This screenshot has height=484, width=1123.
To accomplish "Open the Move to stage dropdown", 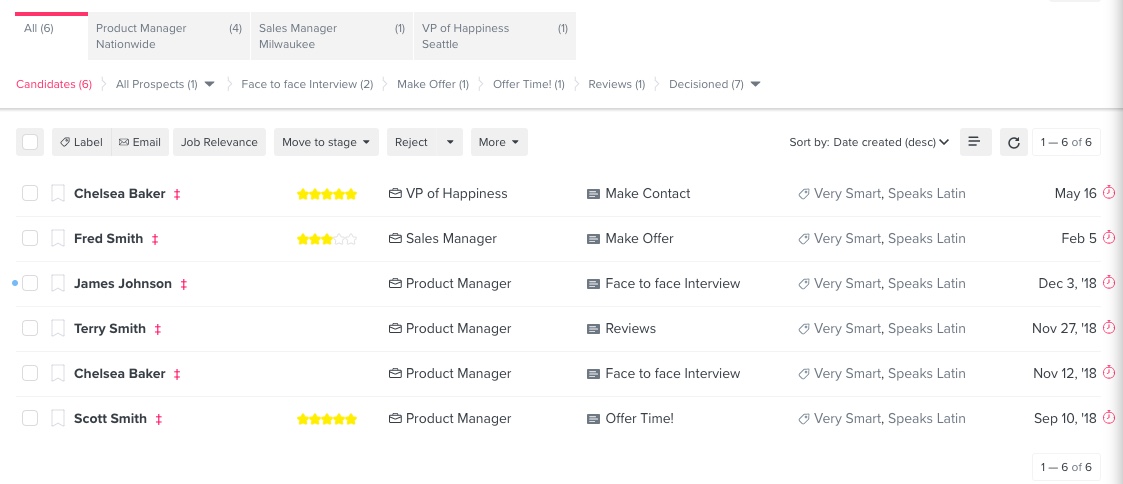I will click(327, 143).
